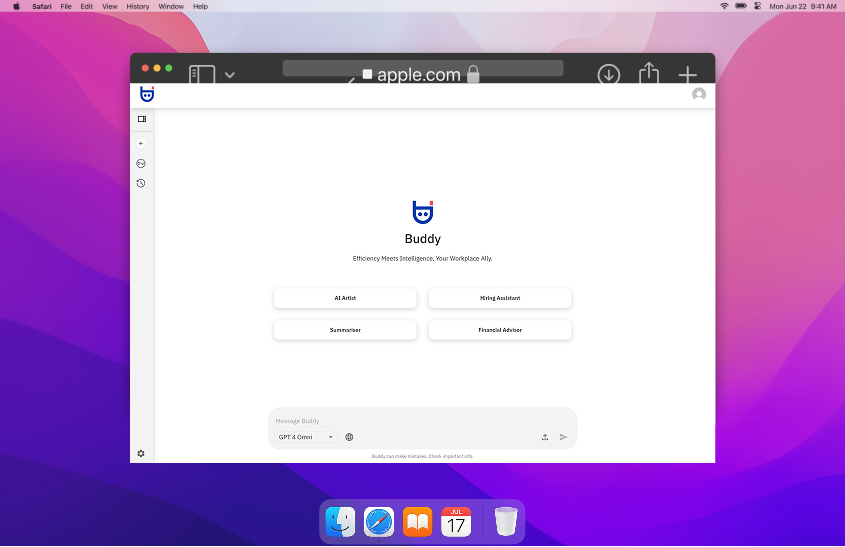Viewport: 845px width, 547px height.
Task: Toggle web search globe icon
Action: [x=349, y=437]
